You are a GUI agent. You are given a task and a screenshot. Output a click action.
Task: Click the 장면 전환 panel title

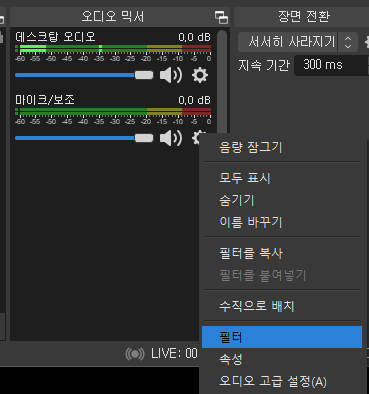coord(304,16)
